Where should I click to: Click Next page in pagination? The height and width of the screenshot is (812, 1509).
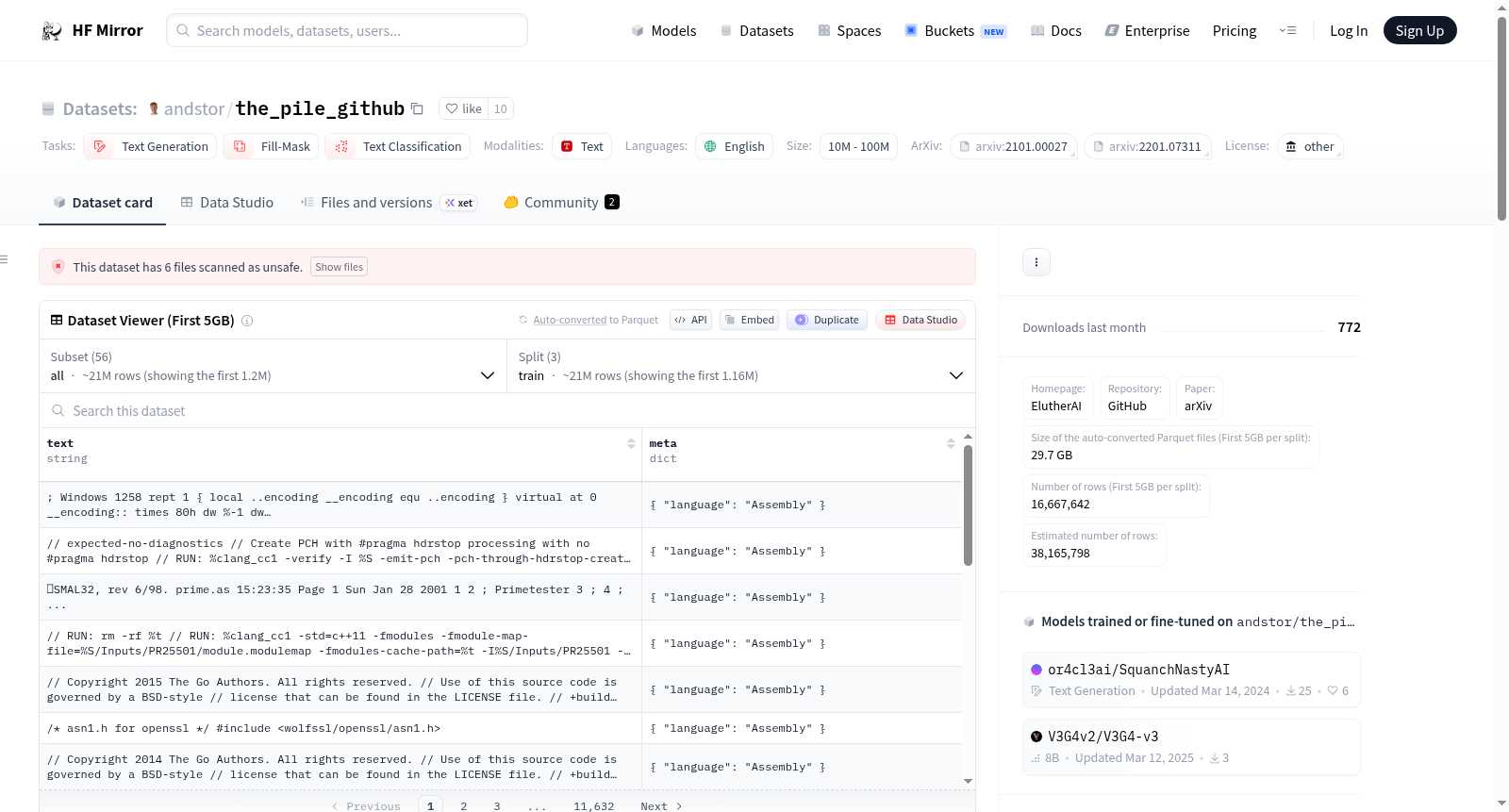[x=661, y=806]
